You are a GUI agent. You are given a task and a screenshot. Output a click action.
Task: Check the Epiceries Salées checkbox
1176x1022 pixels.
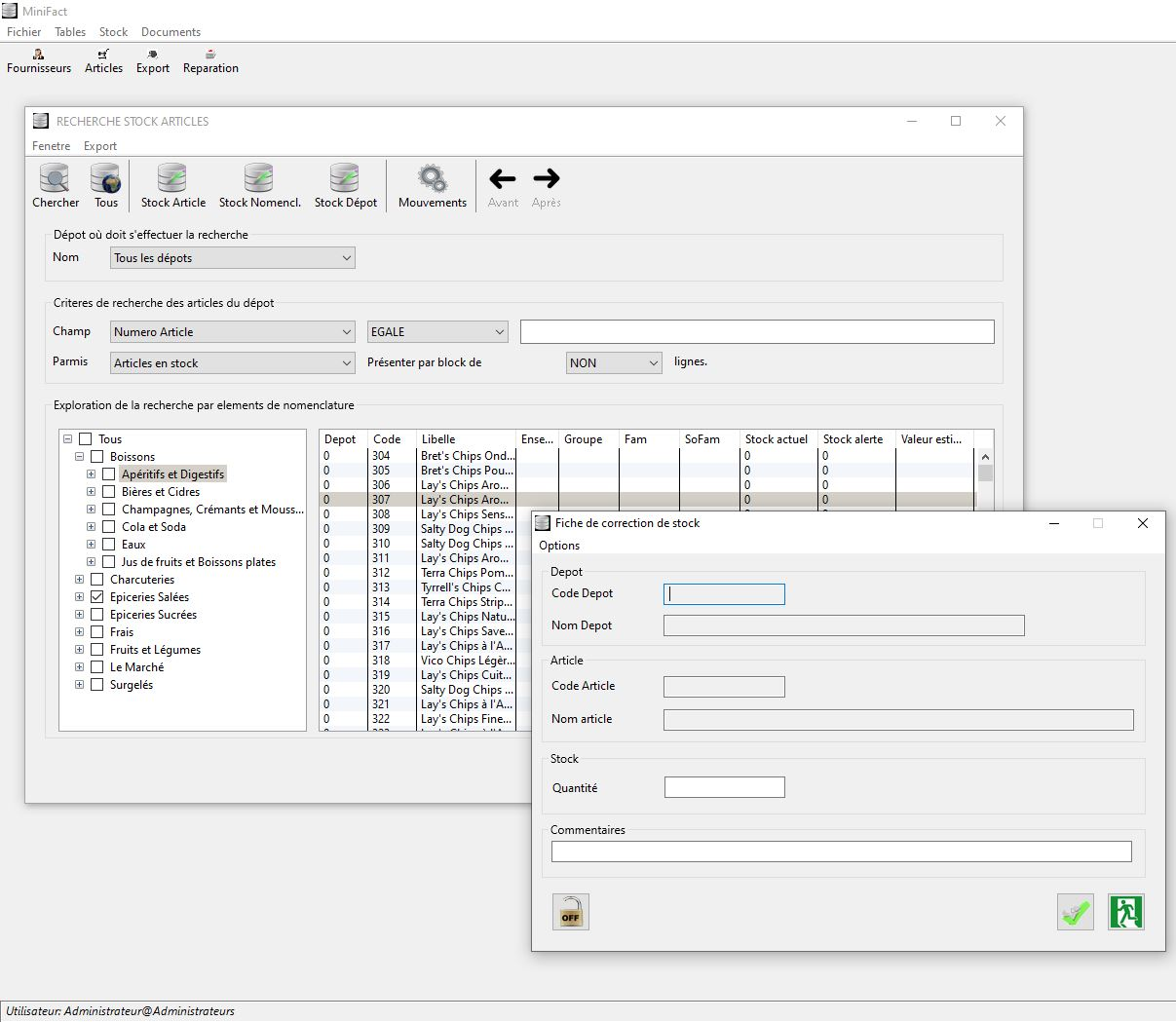tap(97, 597)
